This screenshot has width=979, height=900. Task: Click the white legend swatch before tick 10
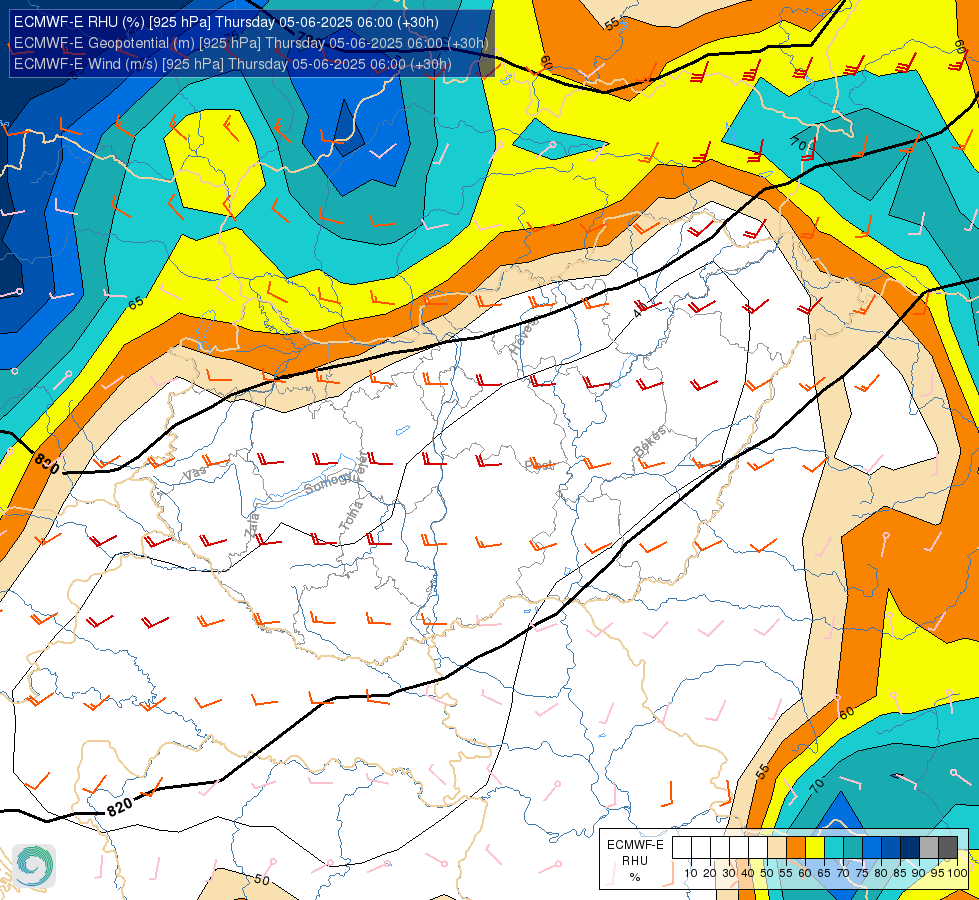(682, 847)
